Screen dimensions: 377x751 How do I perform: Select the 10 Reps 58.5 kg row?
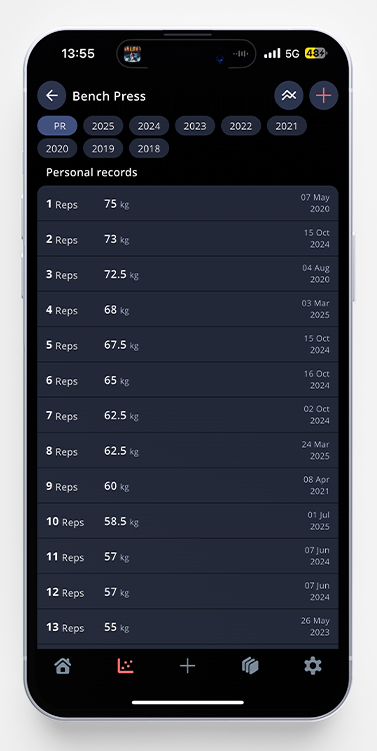188,521
